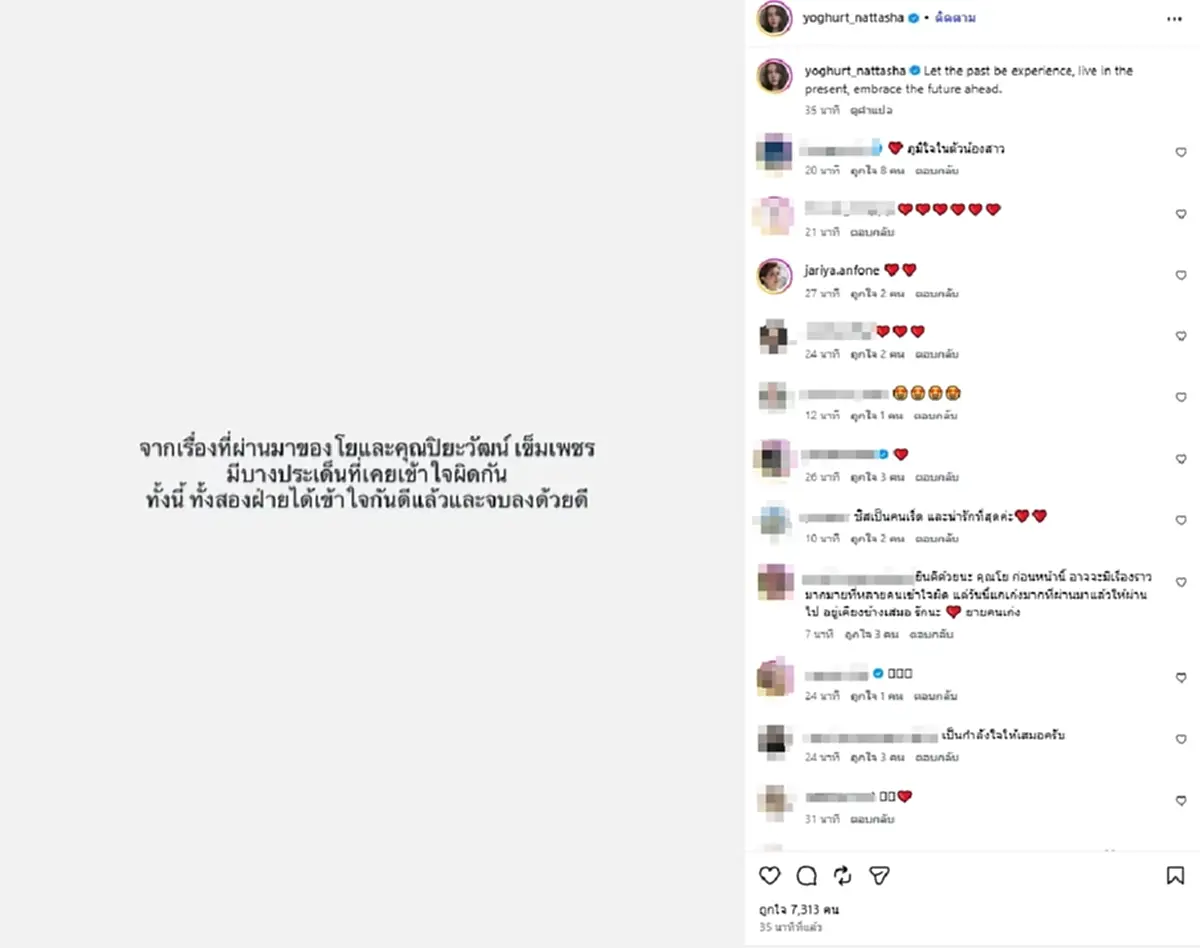Open the jariya.anfone username link
The width and height of the screenshot is (1200, 948).
pos(840,270)
